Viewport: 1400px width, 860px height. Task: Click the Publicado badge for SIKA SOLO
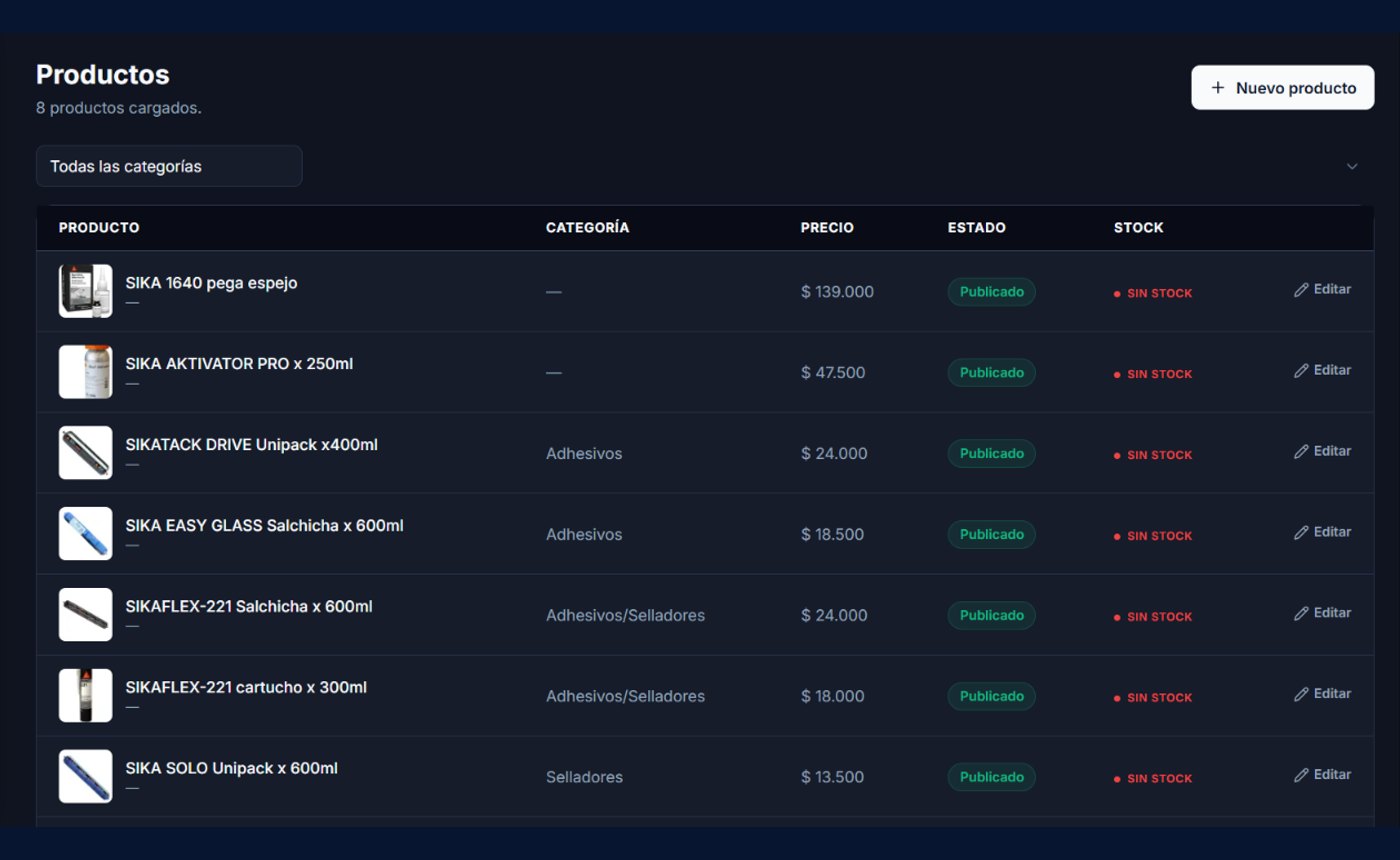click(x=992, y=778)
